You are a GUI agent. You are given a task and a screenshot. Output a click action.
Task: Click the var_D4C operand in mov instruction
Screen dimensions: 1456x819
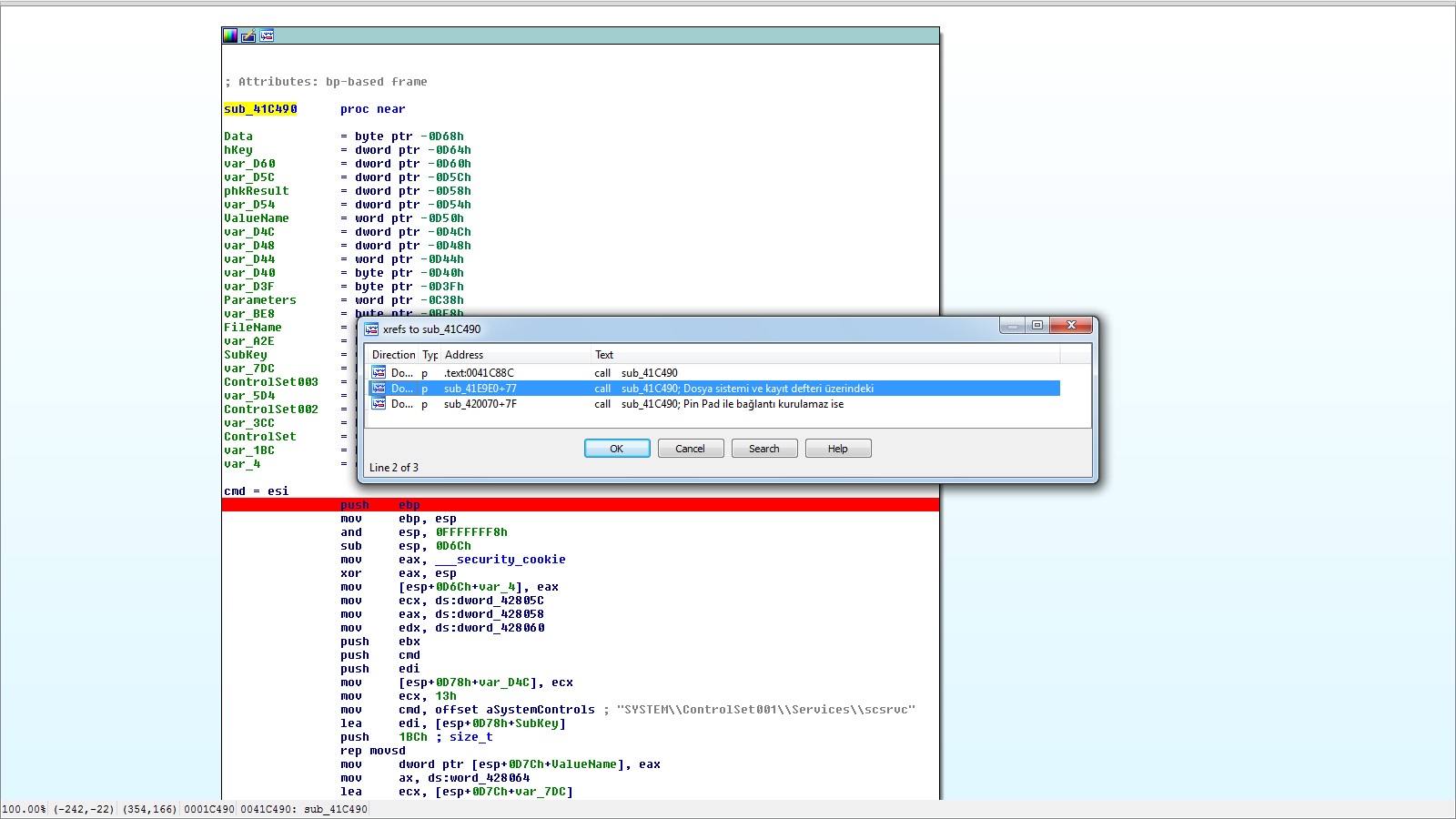504,682
